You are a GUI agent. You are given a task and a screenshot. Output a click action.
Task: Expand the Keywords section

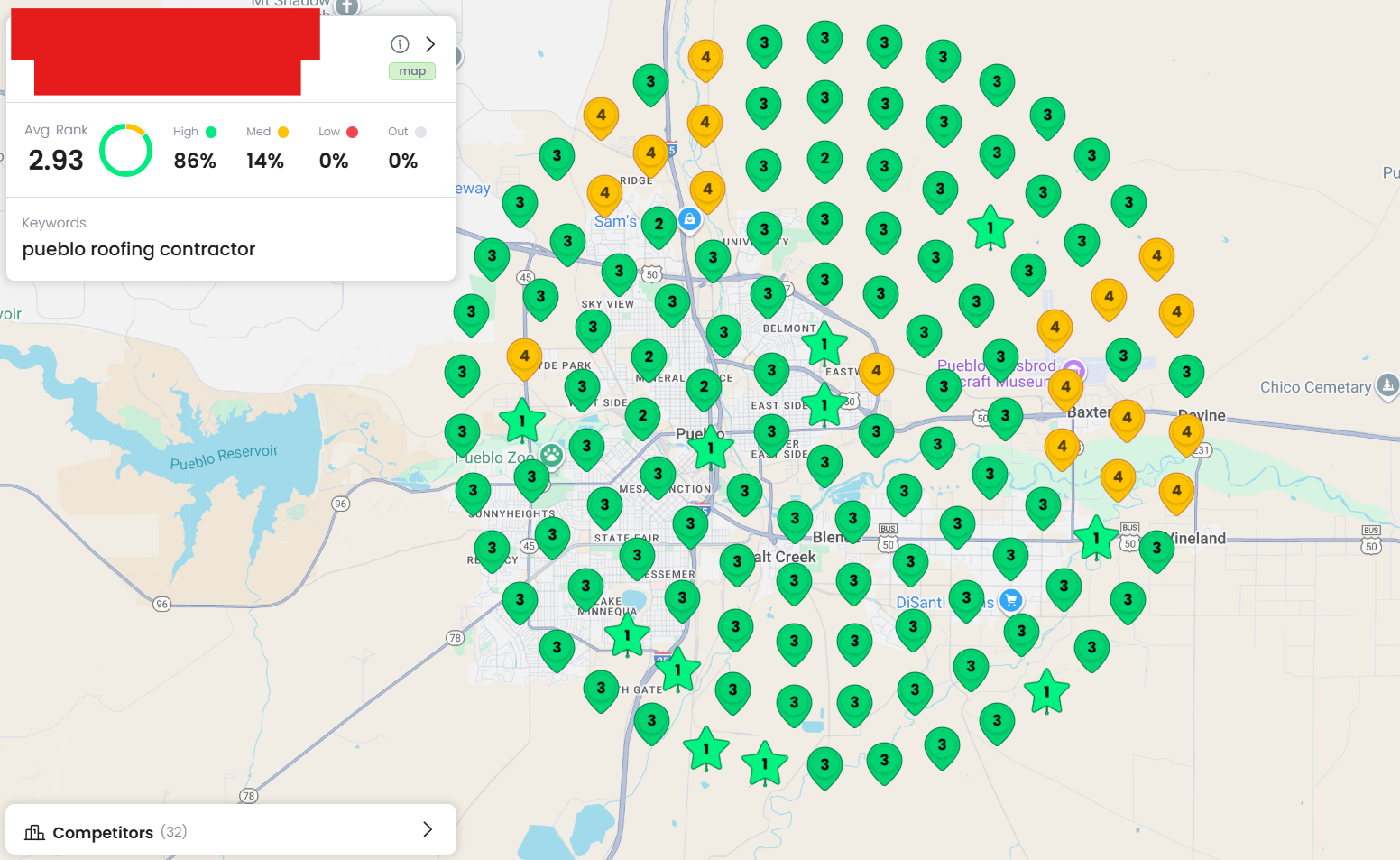click(x=54, y=223)
